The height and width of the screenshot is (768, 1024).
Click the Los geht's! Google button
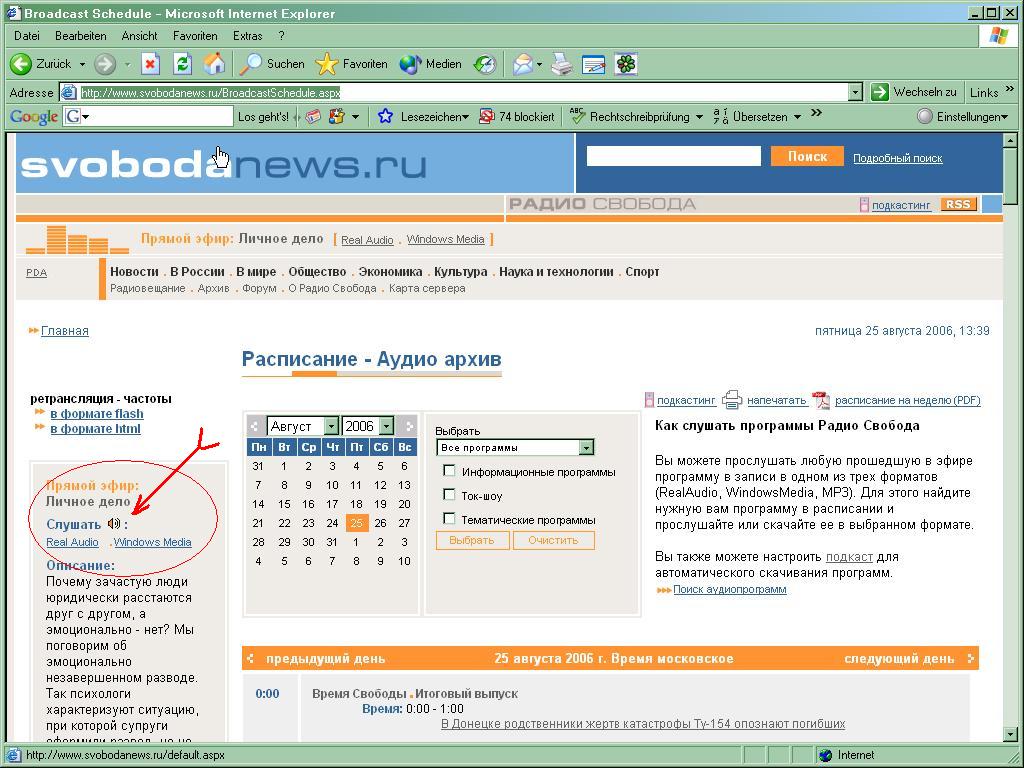pyautogui.click(x=263, y=117)
